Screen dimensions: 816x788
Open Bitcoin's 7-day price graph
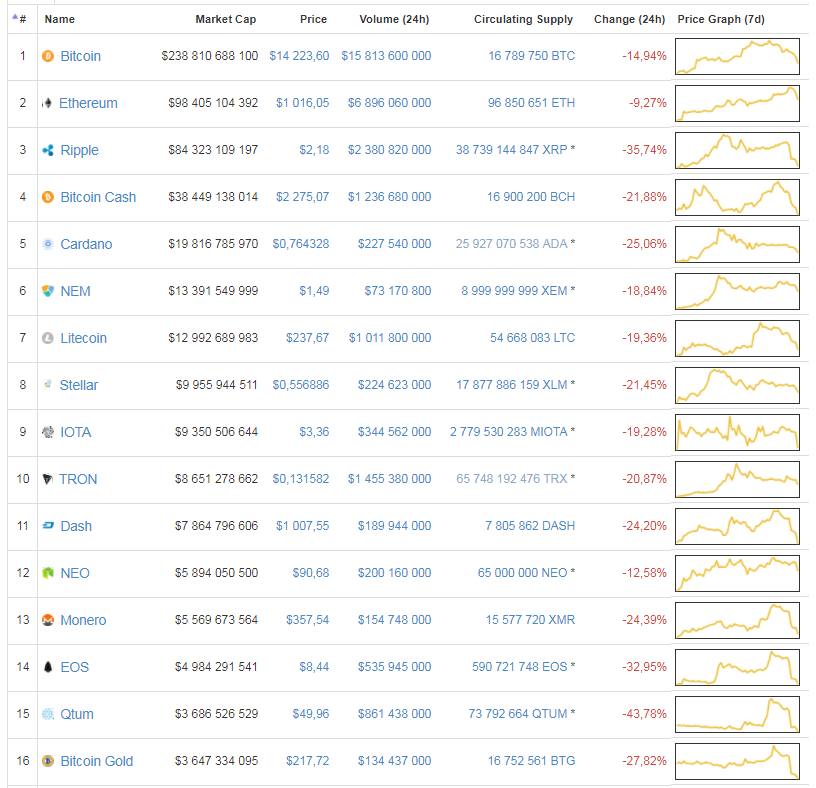737,56
